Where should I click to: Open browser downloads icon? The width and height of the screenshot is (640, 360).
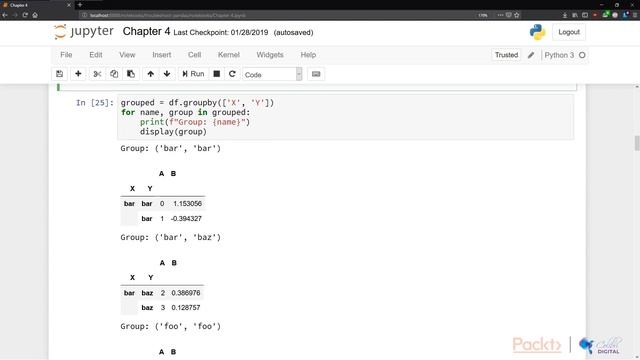tap(565, 15)
